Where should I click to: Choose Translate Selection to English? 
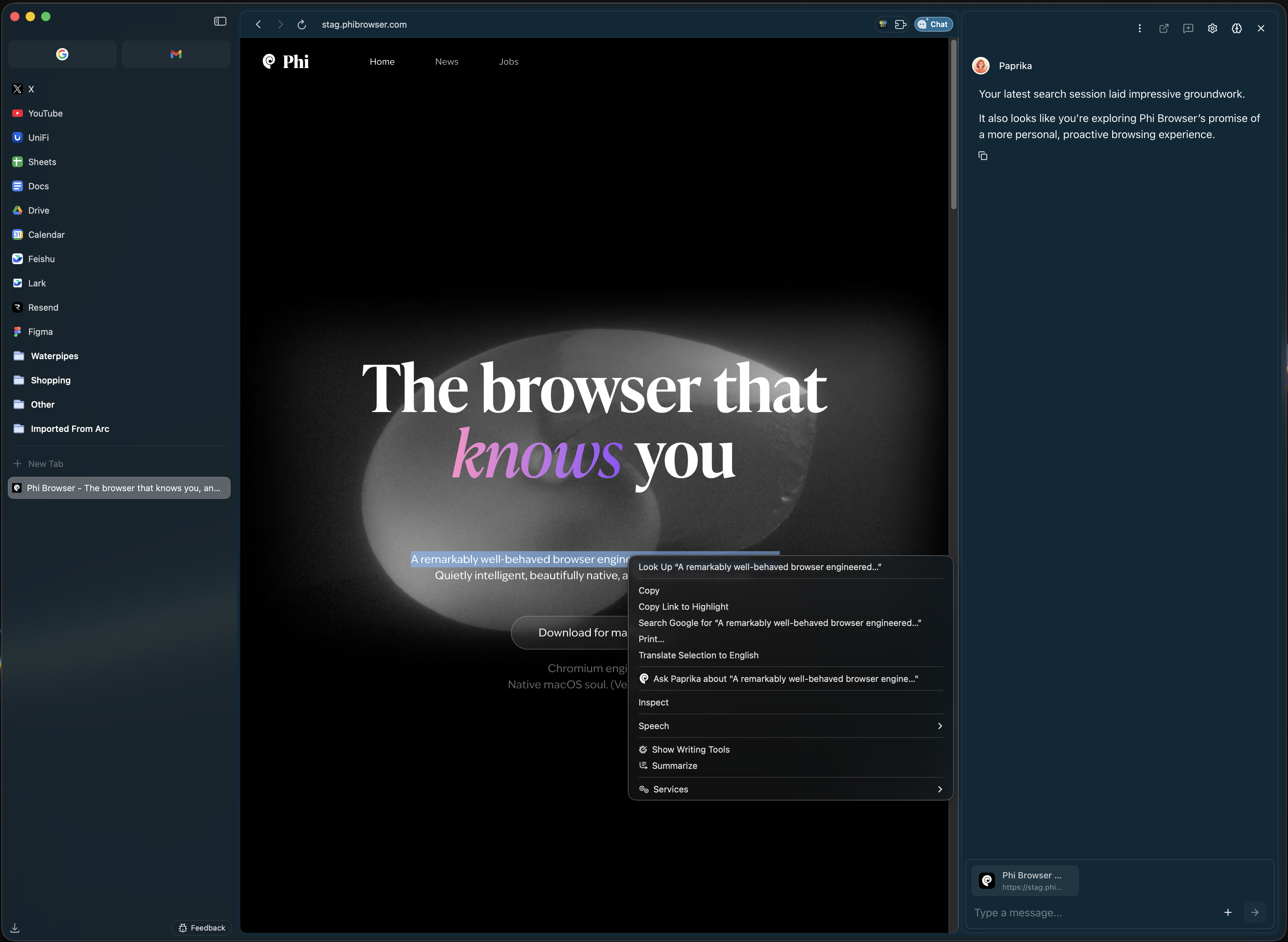click(698, 655)
